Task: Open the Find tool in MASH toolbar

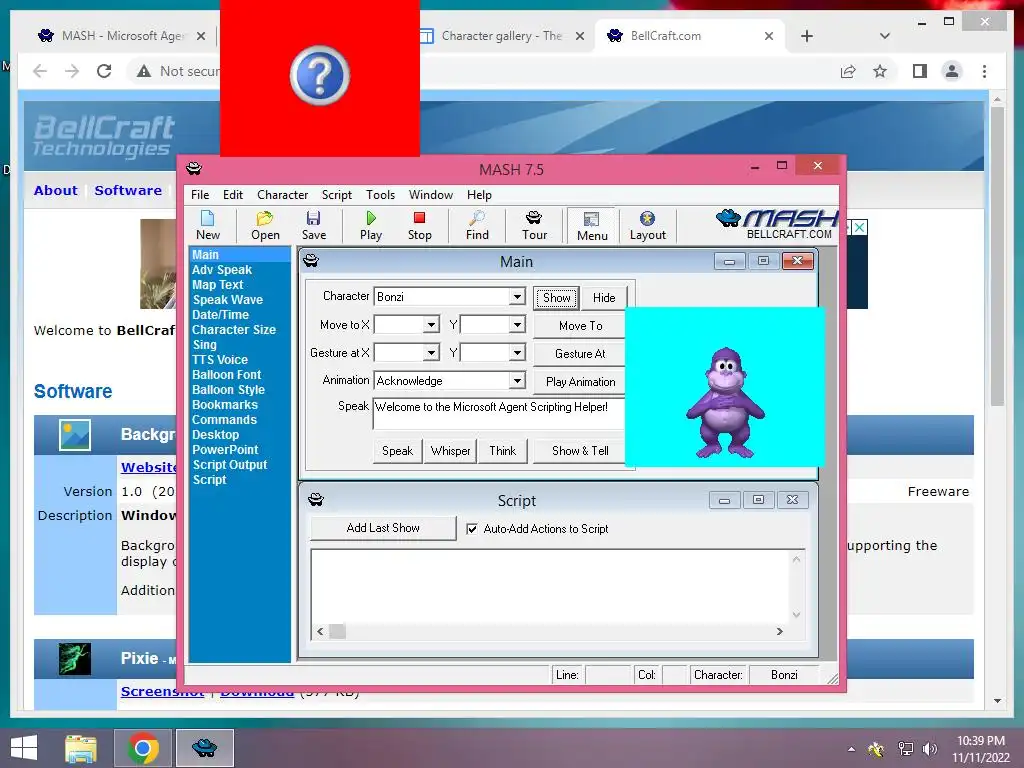Action: coord(477,226)
